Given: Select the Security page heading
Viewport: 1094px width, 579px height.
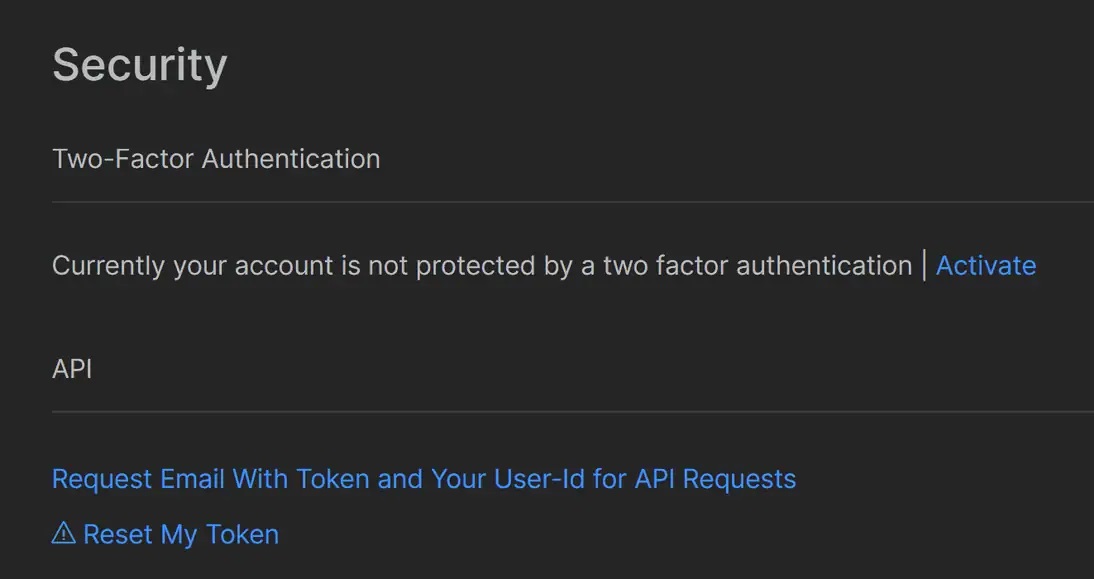Looking at the screenshot, I should tap(140, 65).
